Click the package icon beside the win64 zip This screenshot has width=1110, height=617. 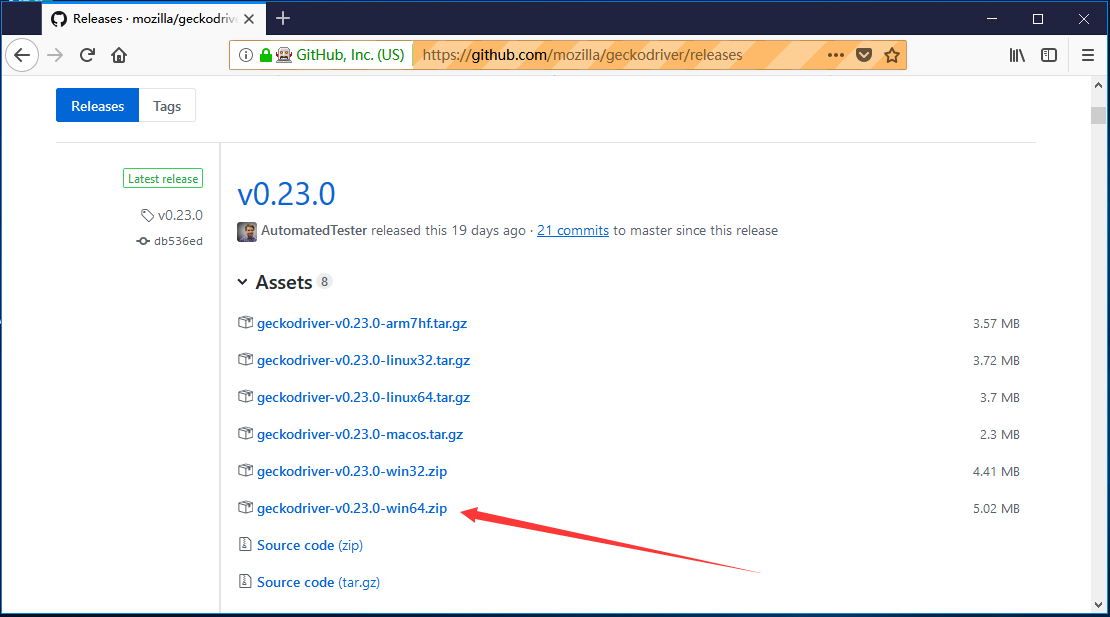coord(245,507)
